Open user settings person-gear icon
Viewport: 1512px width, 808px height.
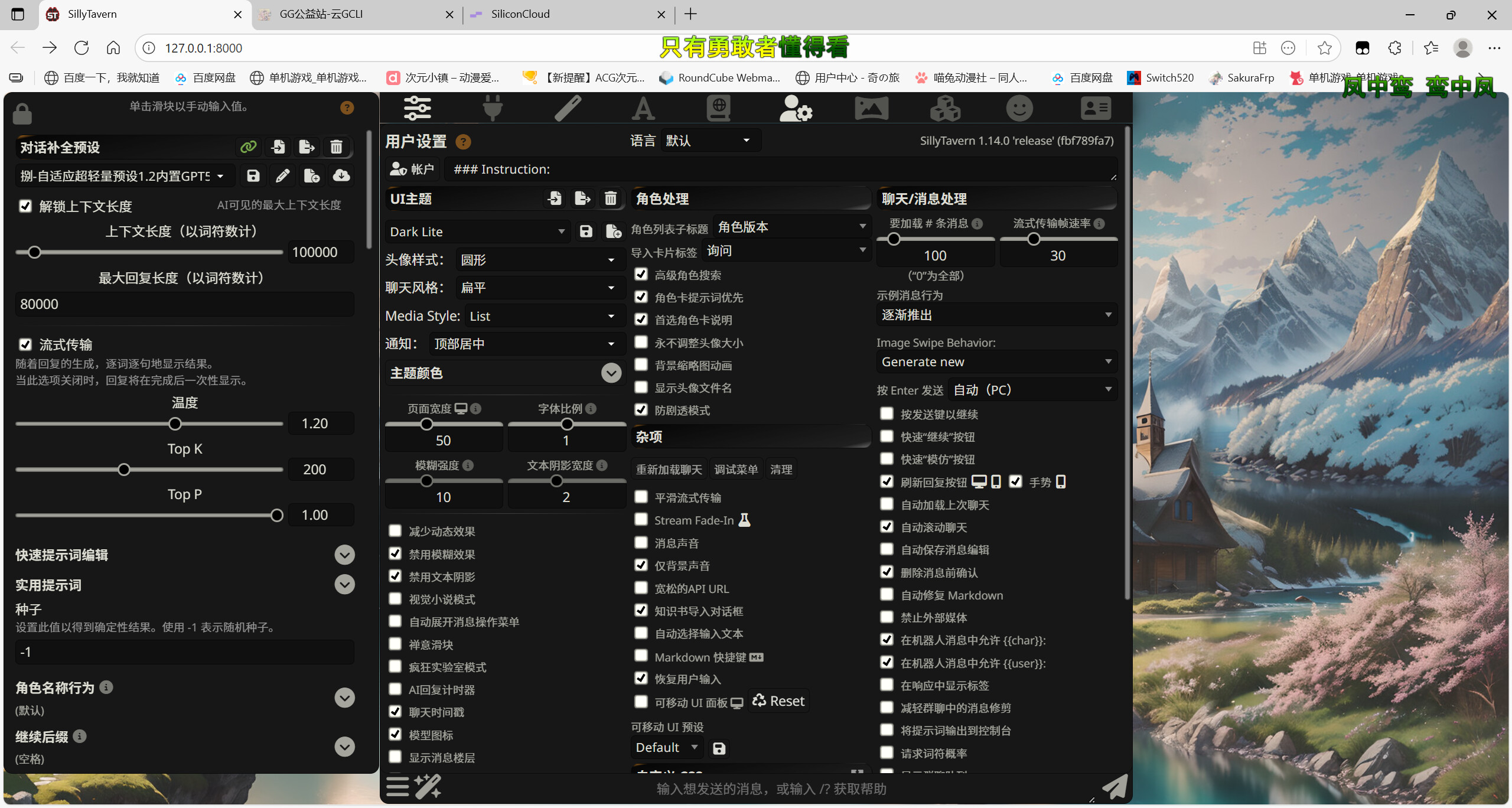(x=796, y=108)
